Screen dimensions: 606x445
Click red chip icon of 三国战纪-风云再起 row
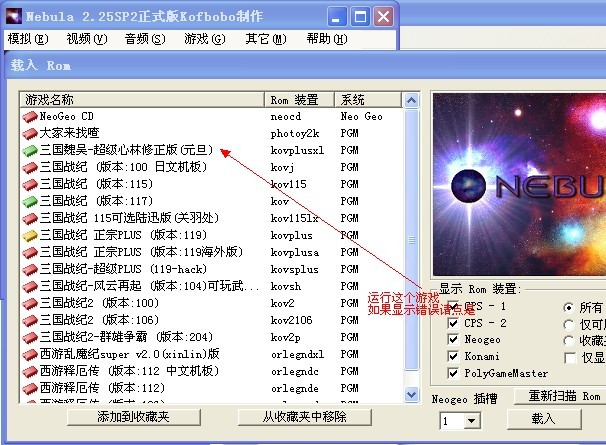coord(30,286)
